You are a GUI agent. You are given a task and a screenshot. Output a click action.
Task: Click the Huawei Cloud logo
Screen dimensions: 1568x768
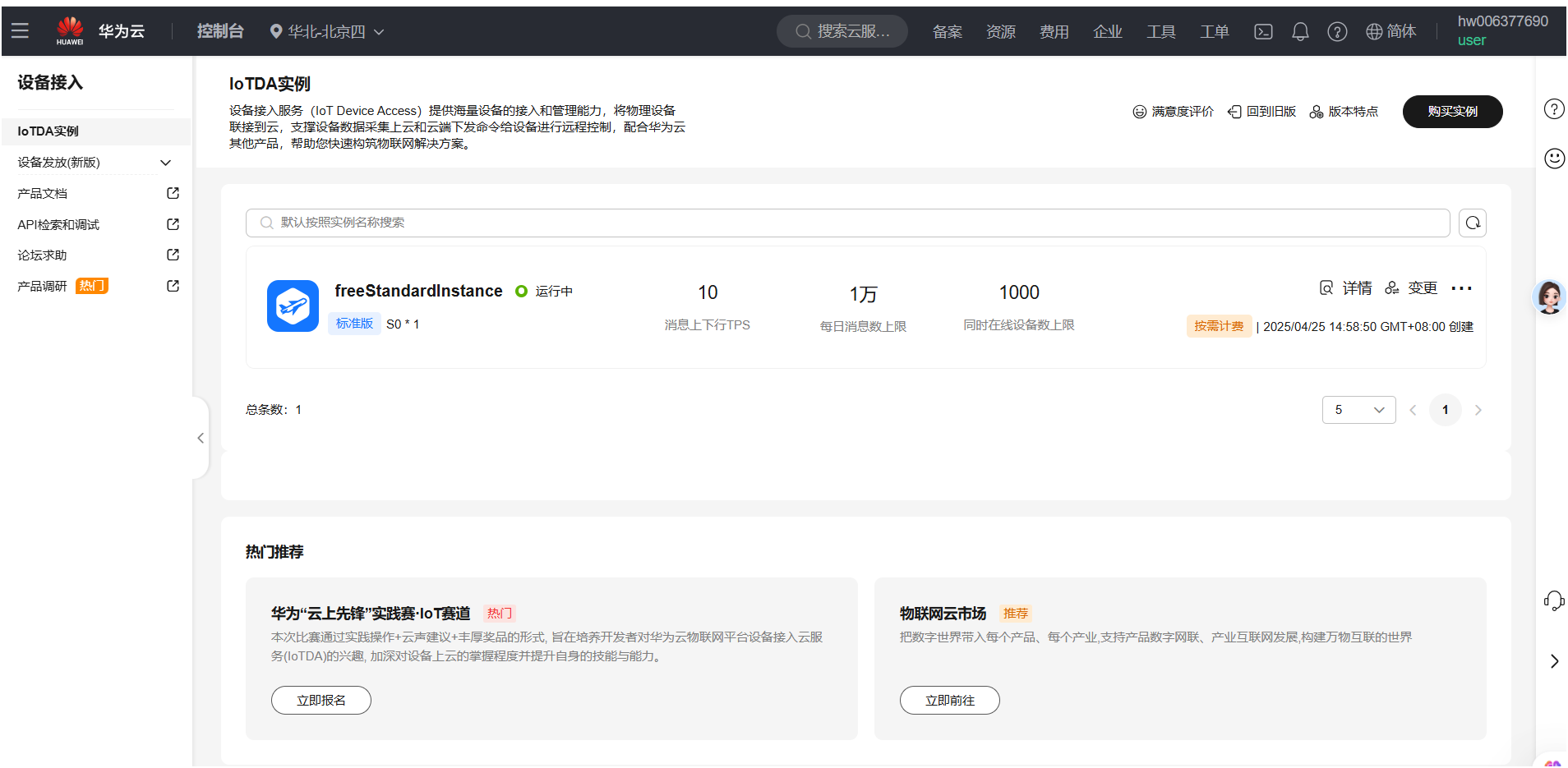point(70,30)
